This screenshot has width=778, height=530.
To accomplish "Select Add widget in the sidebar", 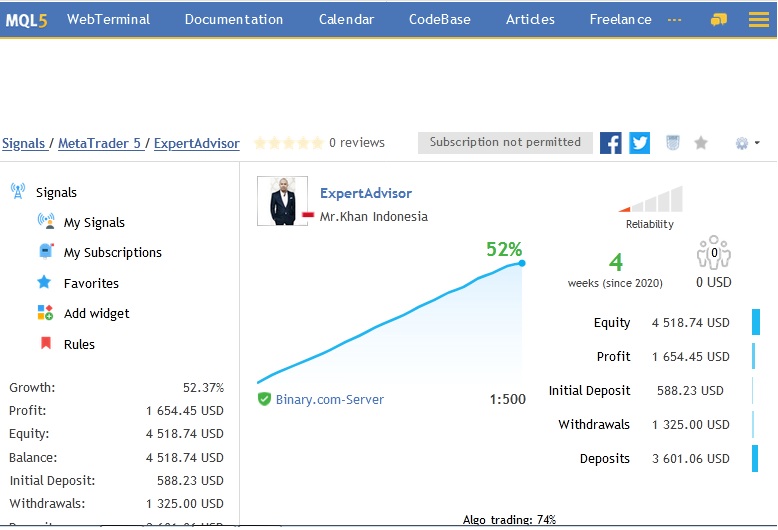I will click(x=96, y=314).
